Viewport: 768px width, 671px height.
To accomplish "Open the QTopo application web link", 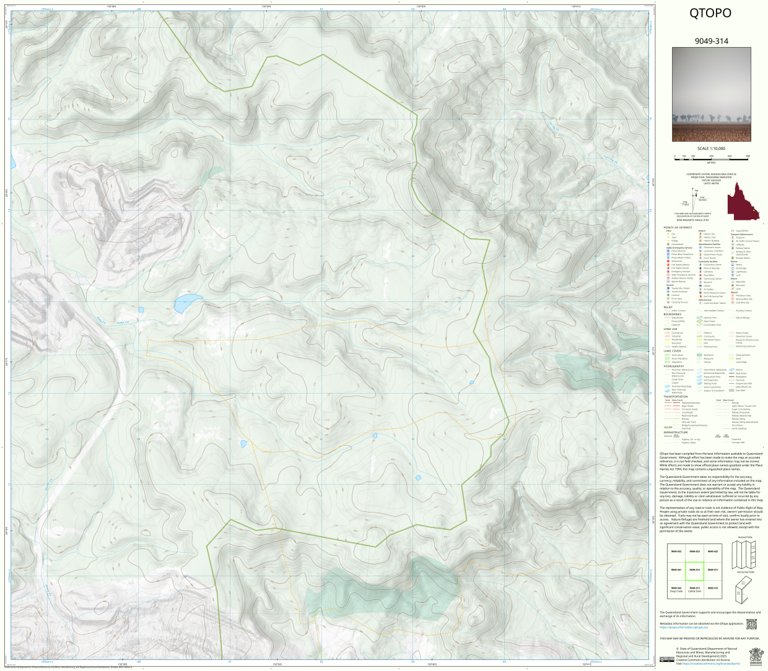I will coord(684,627).
